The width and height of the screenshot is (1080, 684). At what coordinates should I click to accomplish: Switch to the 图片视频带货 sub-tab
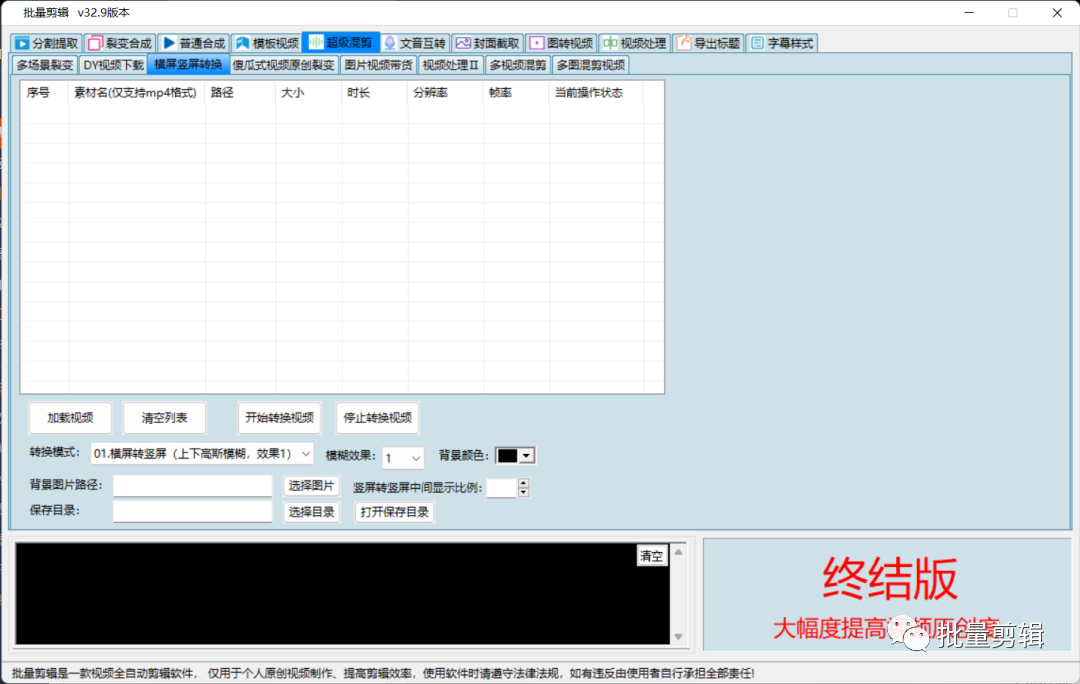click(378, 65)
